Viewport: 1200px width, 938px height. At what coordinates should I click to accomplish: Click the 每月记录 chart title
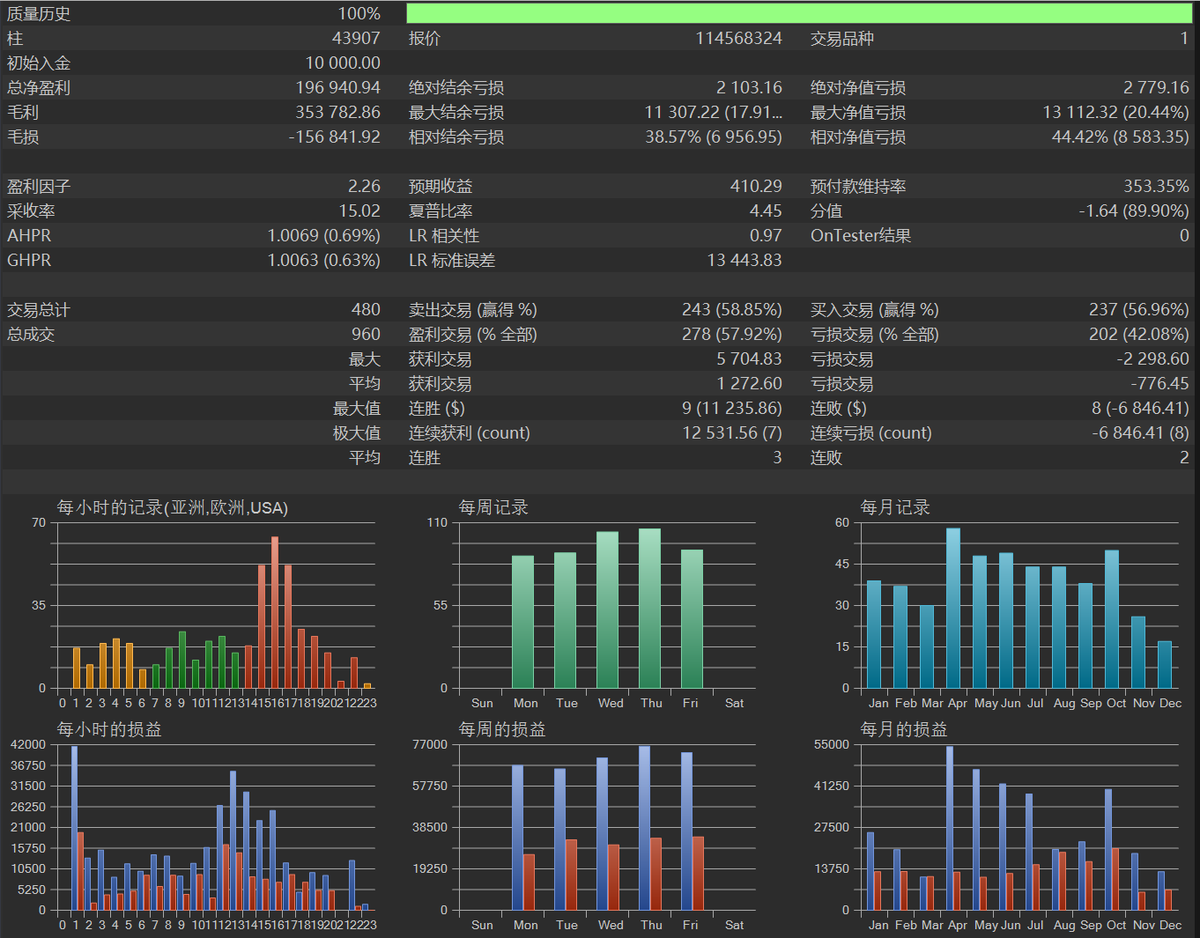tap(896, 508)
